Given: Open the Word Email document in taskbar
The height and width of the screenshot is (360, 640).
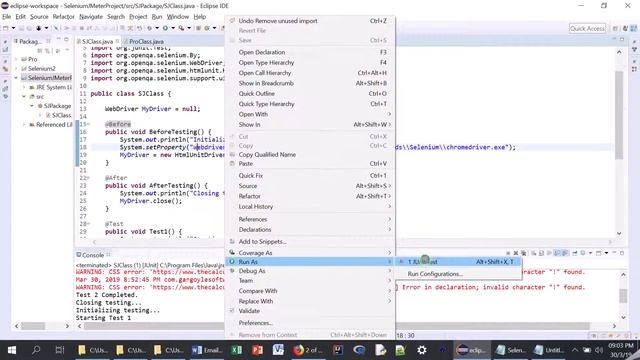Looking at the screenshot, I should pos(207,350).
